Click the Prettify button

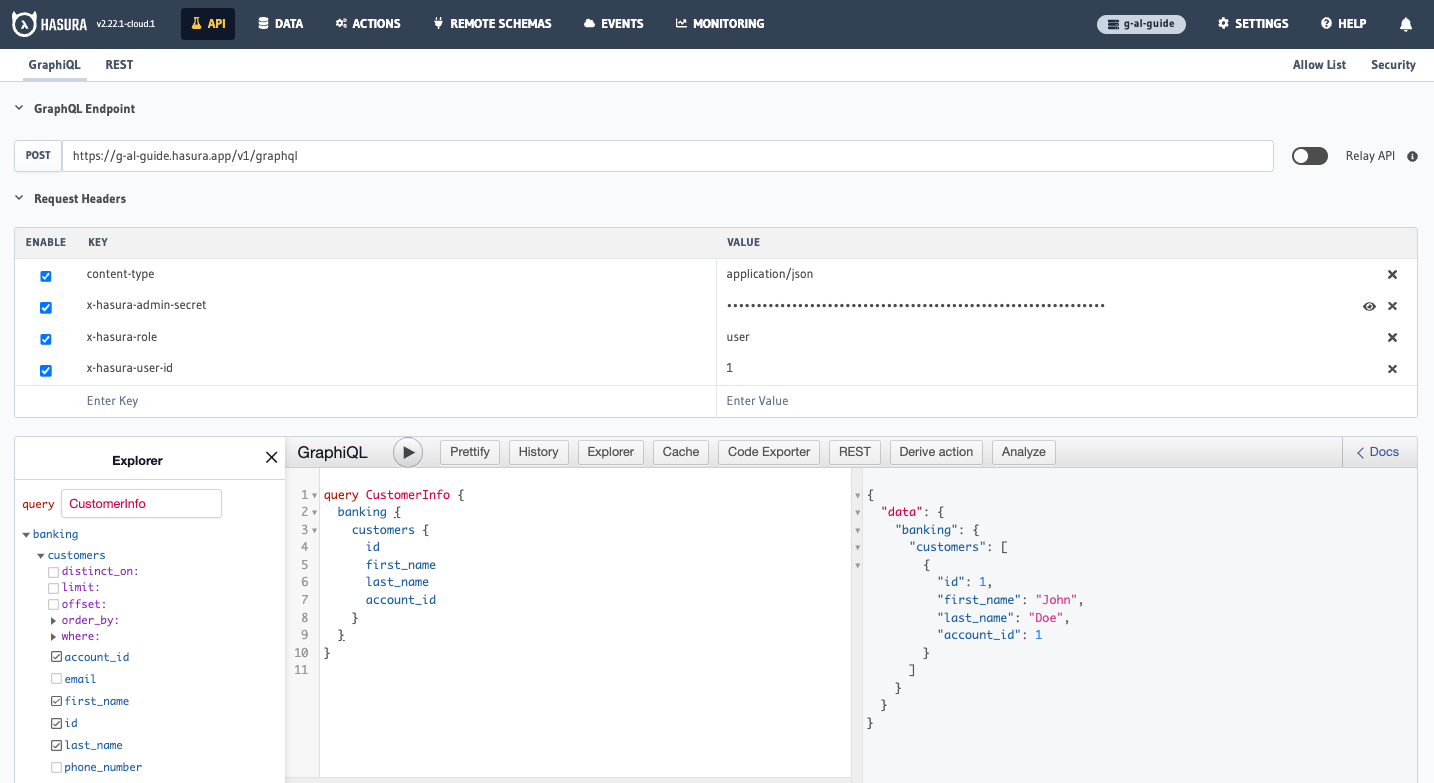click(469, 452)
